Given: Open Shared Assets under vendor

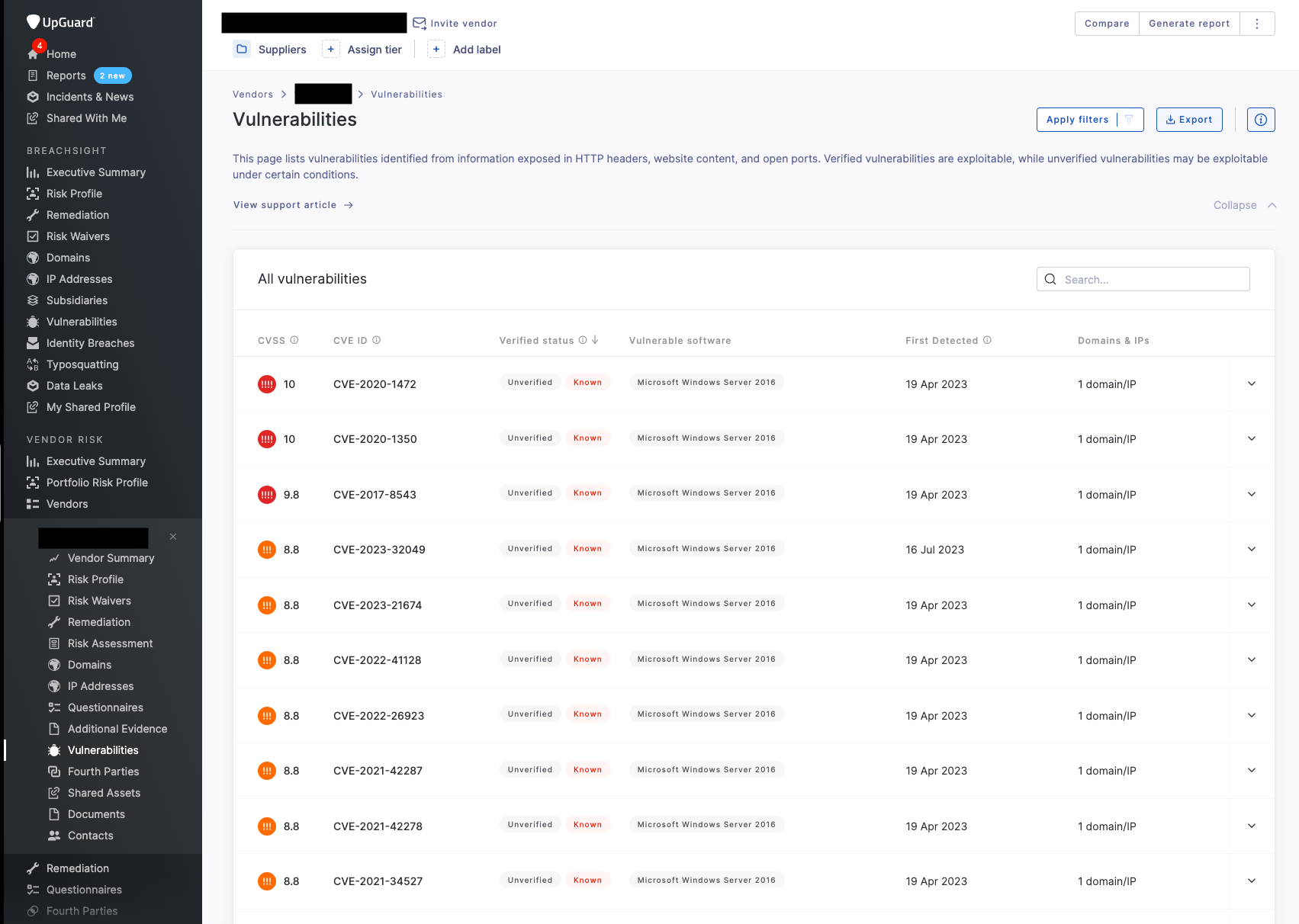Looking at the screenshot, I should click(x=104, y=793).
